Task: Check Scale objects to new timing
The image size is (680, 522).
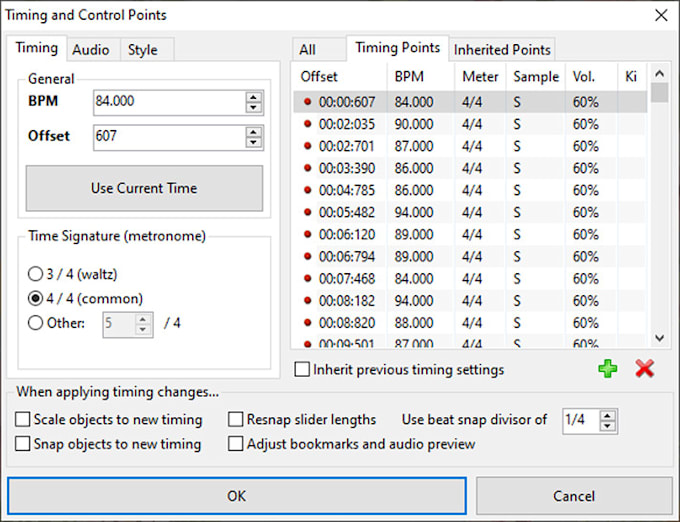Action: pos(23,420)
